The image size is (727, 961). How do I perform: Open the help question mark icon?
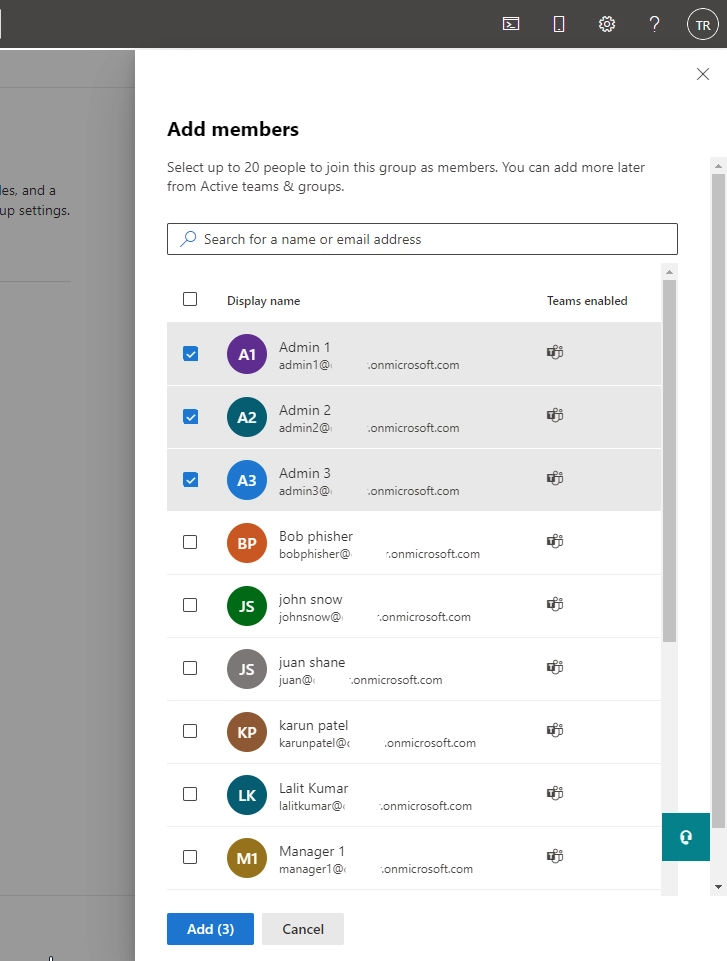coord(655,24)
